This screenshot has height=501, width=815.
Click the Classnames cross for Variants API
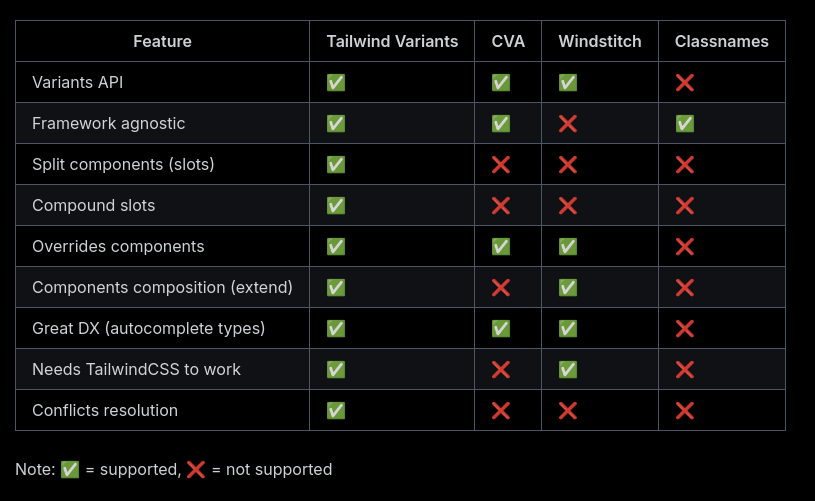coord(685,83)
